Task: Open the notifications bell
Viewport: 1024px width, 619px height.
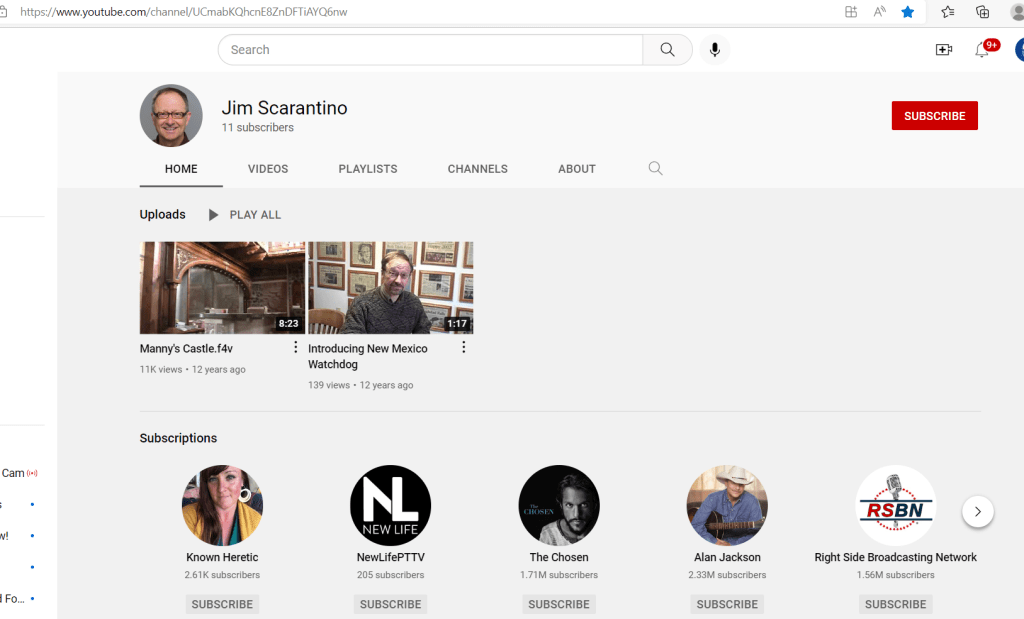Action: click(982, 50)
